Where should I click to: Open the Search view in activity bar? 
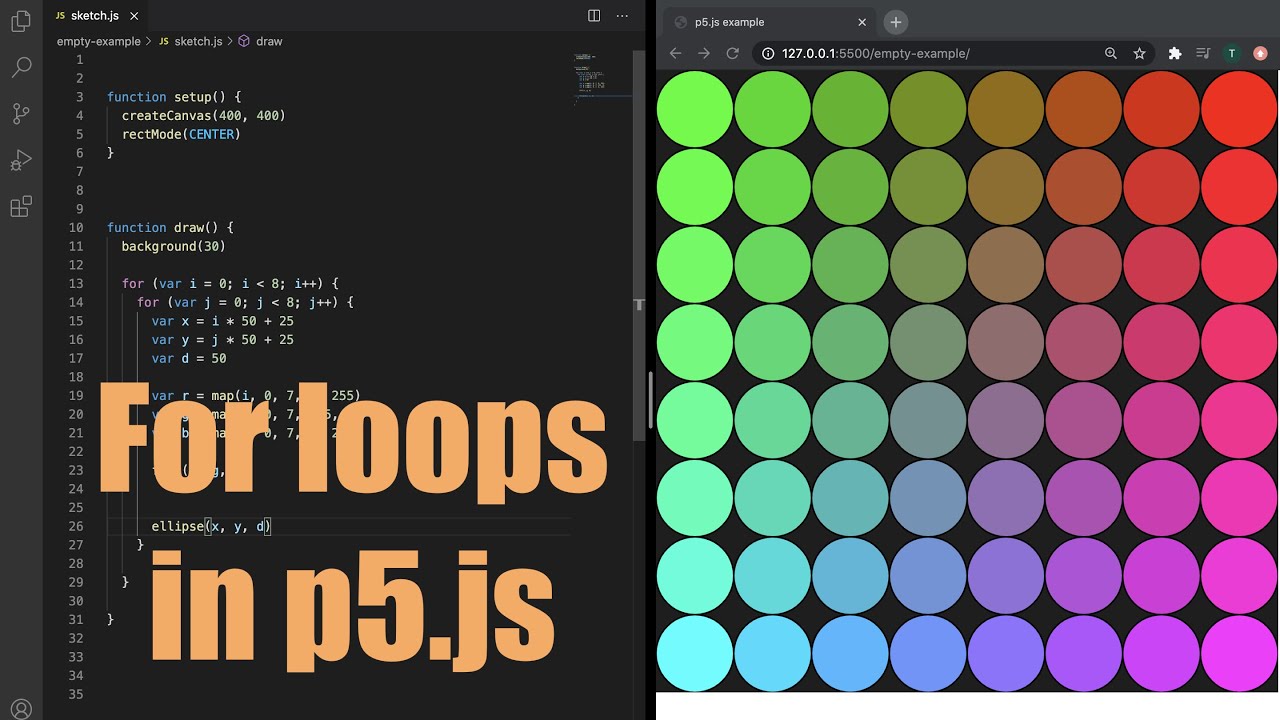[x=20, y=67]
